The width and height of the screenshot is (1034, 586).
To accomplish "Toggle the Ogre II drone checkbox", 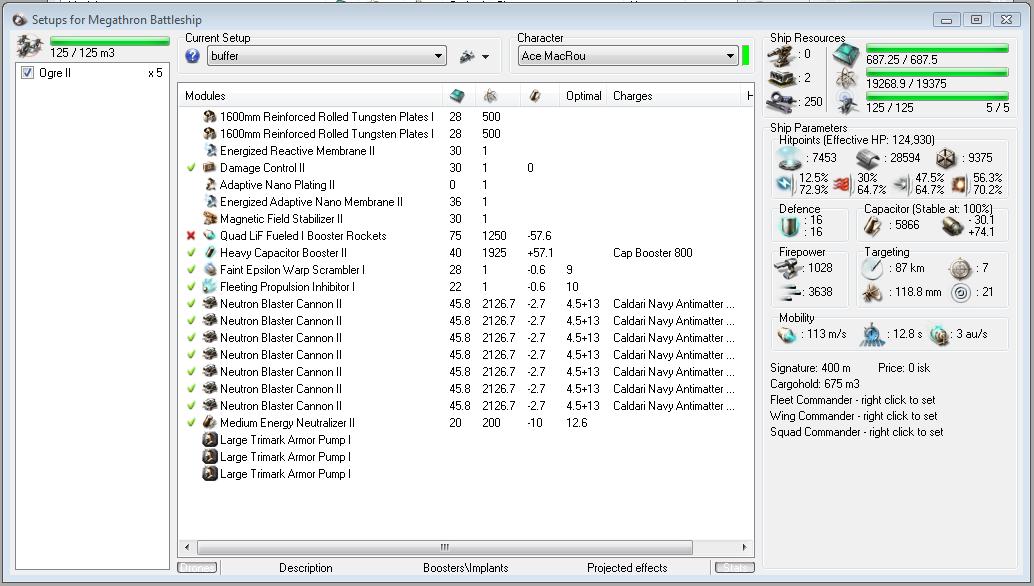I will [x=28, y=73].
